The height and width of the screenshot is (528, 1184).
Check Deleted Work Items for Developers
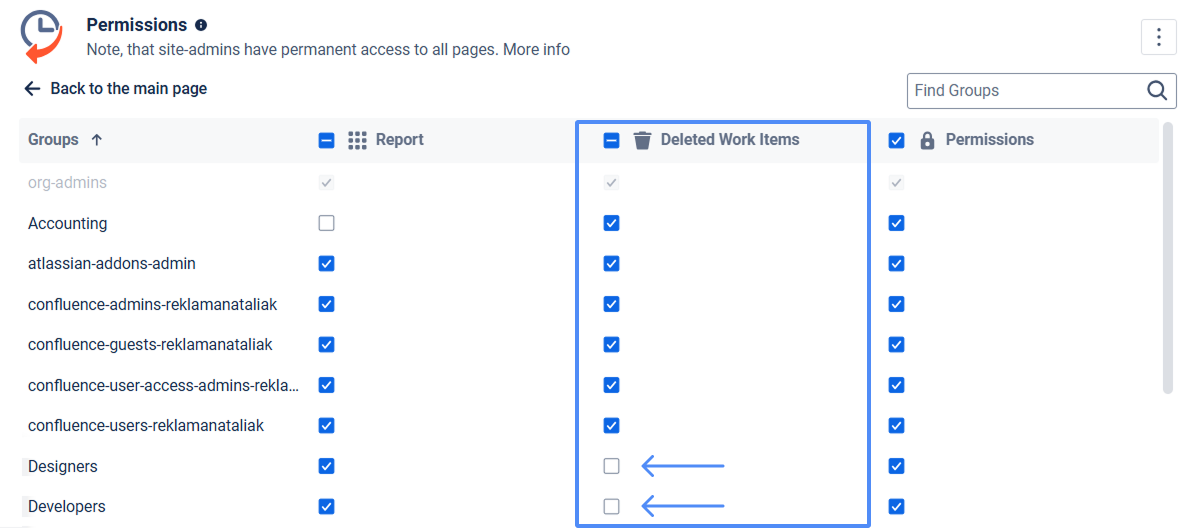(x=612, y=507)
